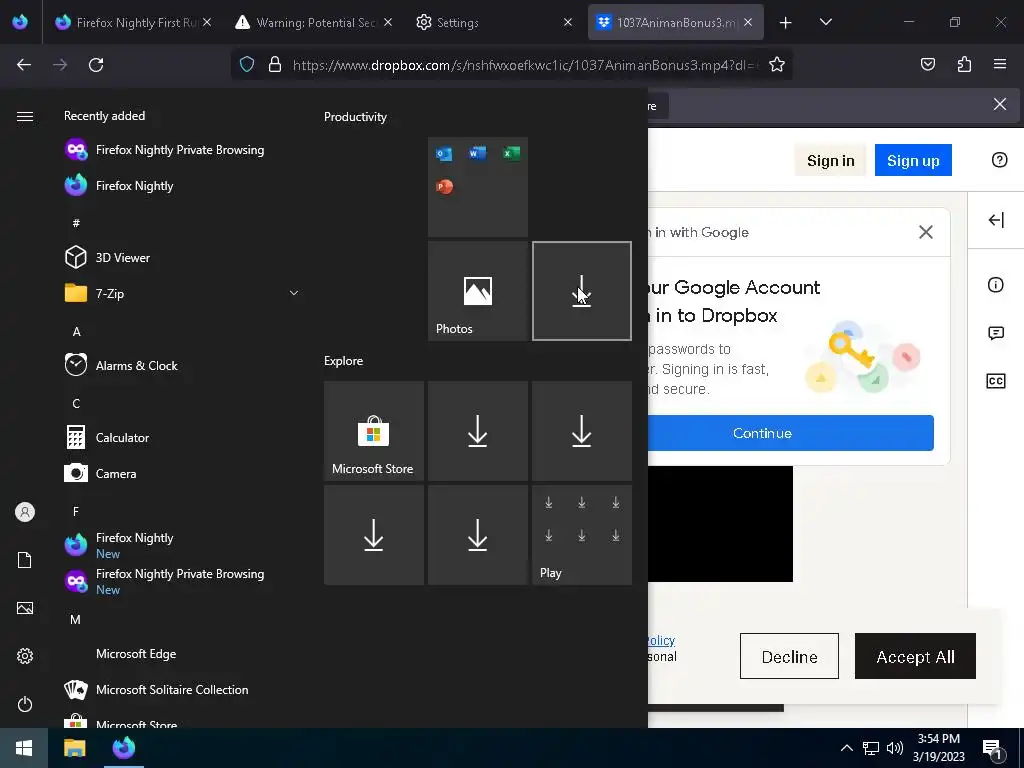Click the Dropbox URL address bar
This screenshot has width=1024, height=768.
click(x=526, y=65)
